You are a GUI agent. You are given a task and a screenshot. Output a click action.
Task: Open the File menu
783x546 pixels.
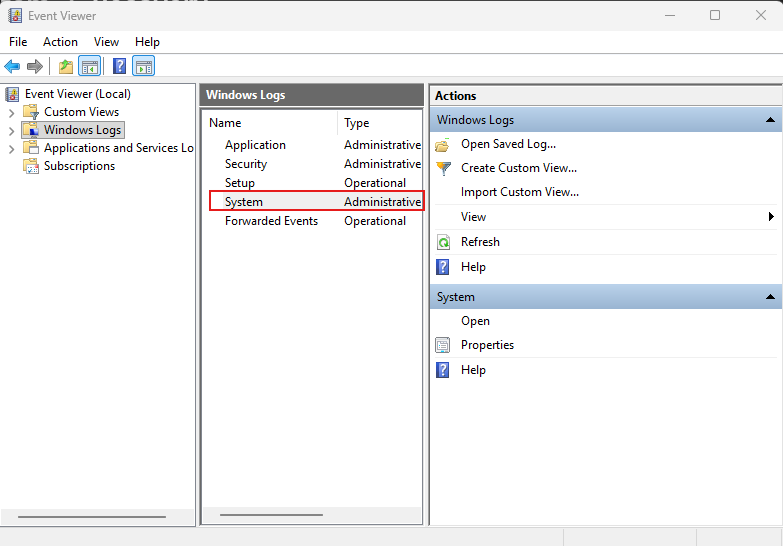point(18,42)
